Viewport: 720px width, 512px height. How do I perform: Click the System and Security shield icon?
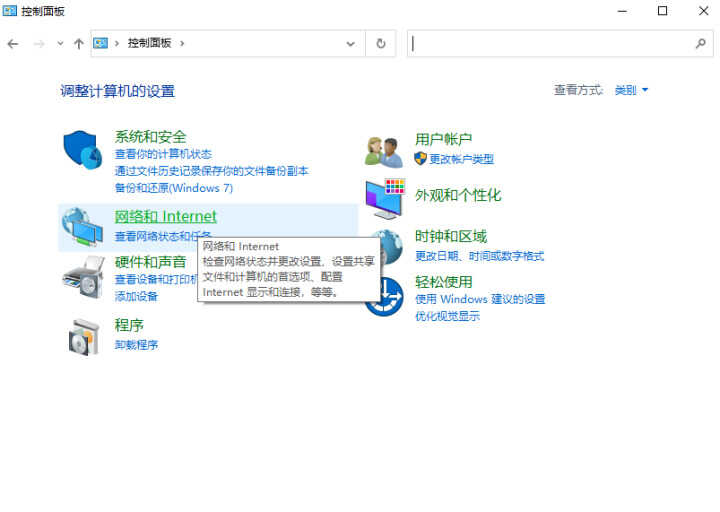(x=83, y=150)
